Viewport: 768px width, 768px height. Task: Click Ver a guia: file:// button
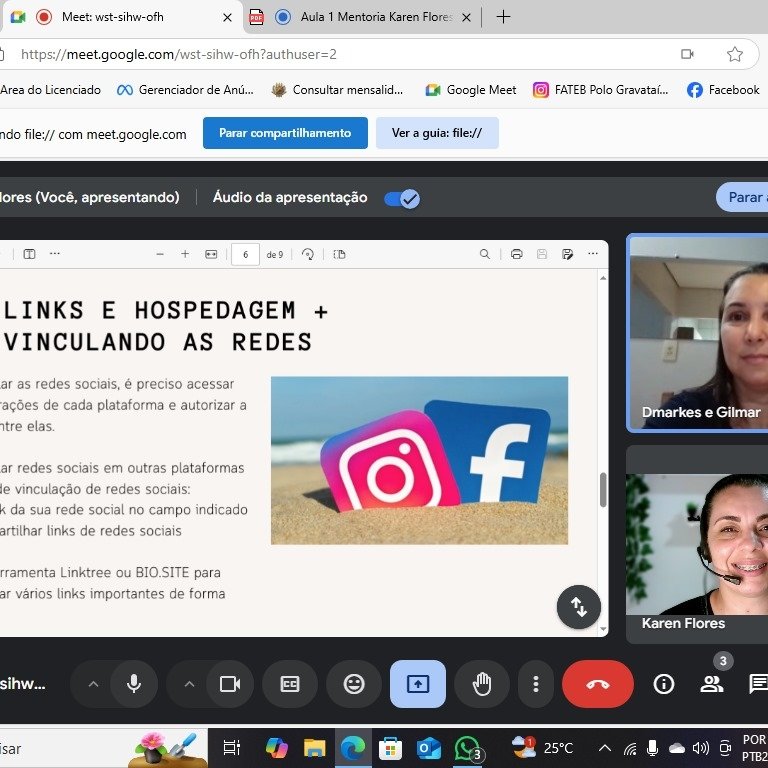click(437, 133)
